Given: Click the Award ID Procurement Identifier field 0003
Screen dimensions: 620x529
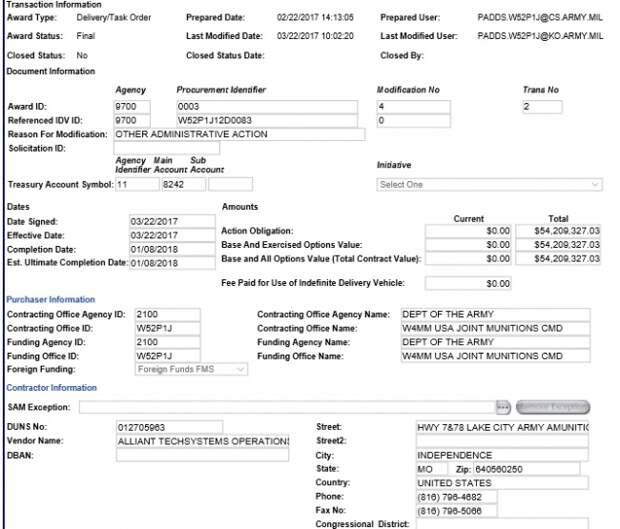Looking at the screenshot, I should pos(267,107).
